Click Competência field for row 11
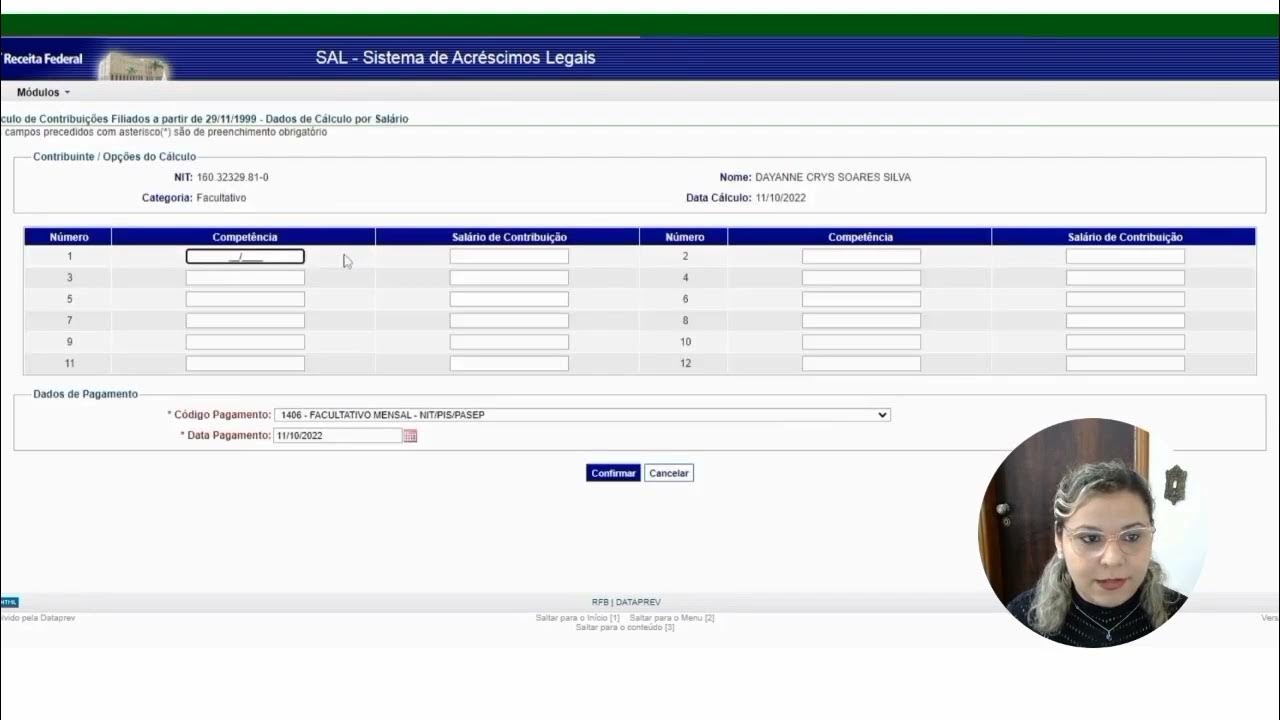 245,364
